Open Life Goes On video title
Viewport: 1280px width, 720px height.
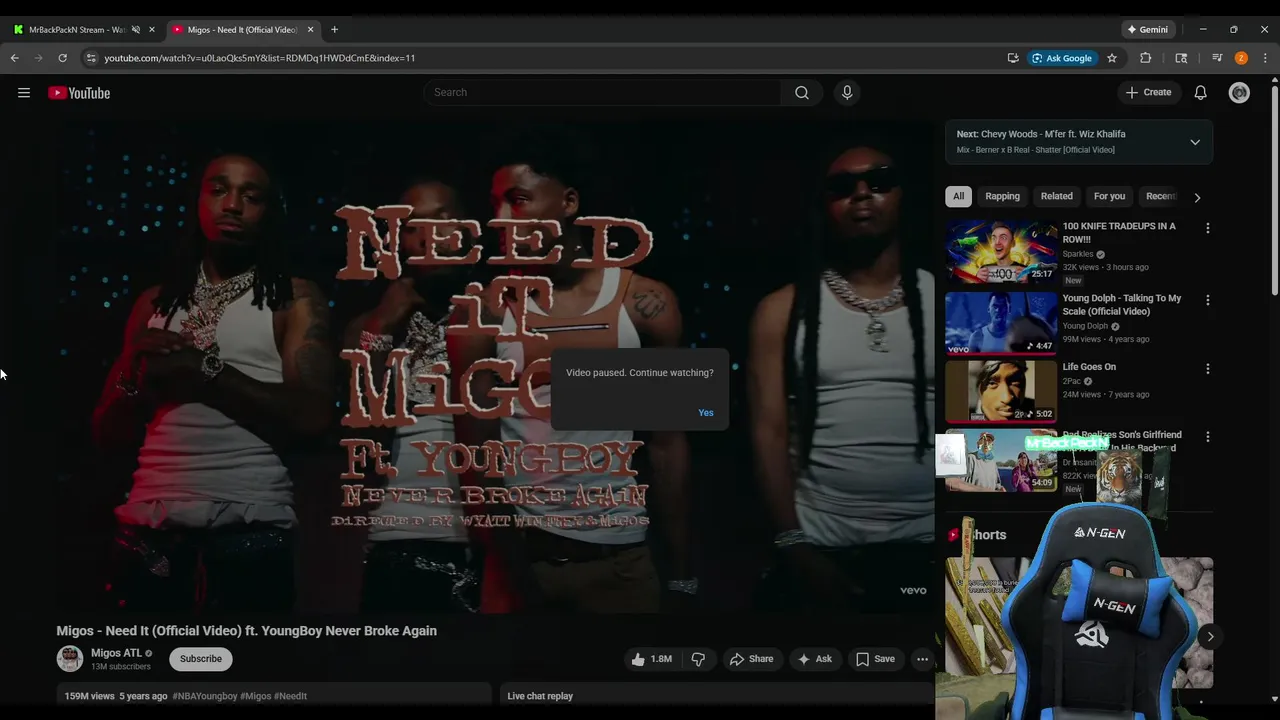(1089, 367)
